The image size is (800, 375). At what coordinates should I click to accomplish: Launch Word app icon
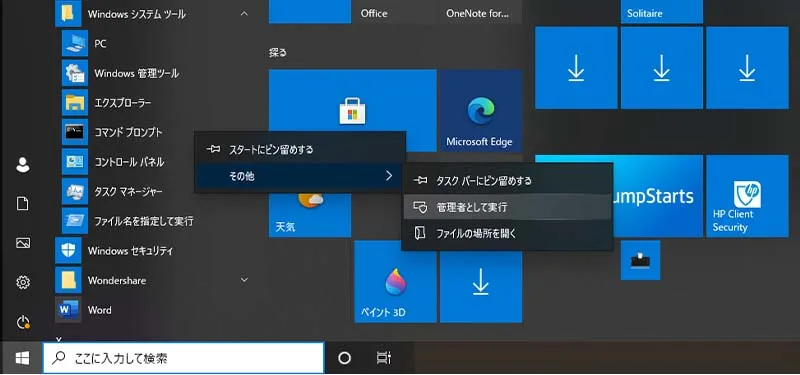click(68, 310)
